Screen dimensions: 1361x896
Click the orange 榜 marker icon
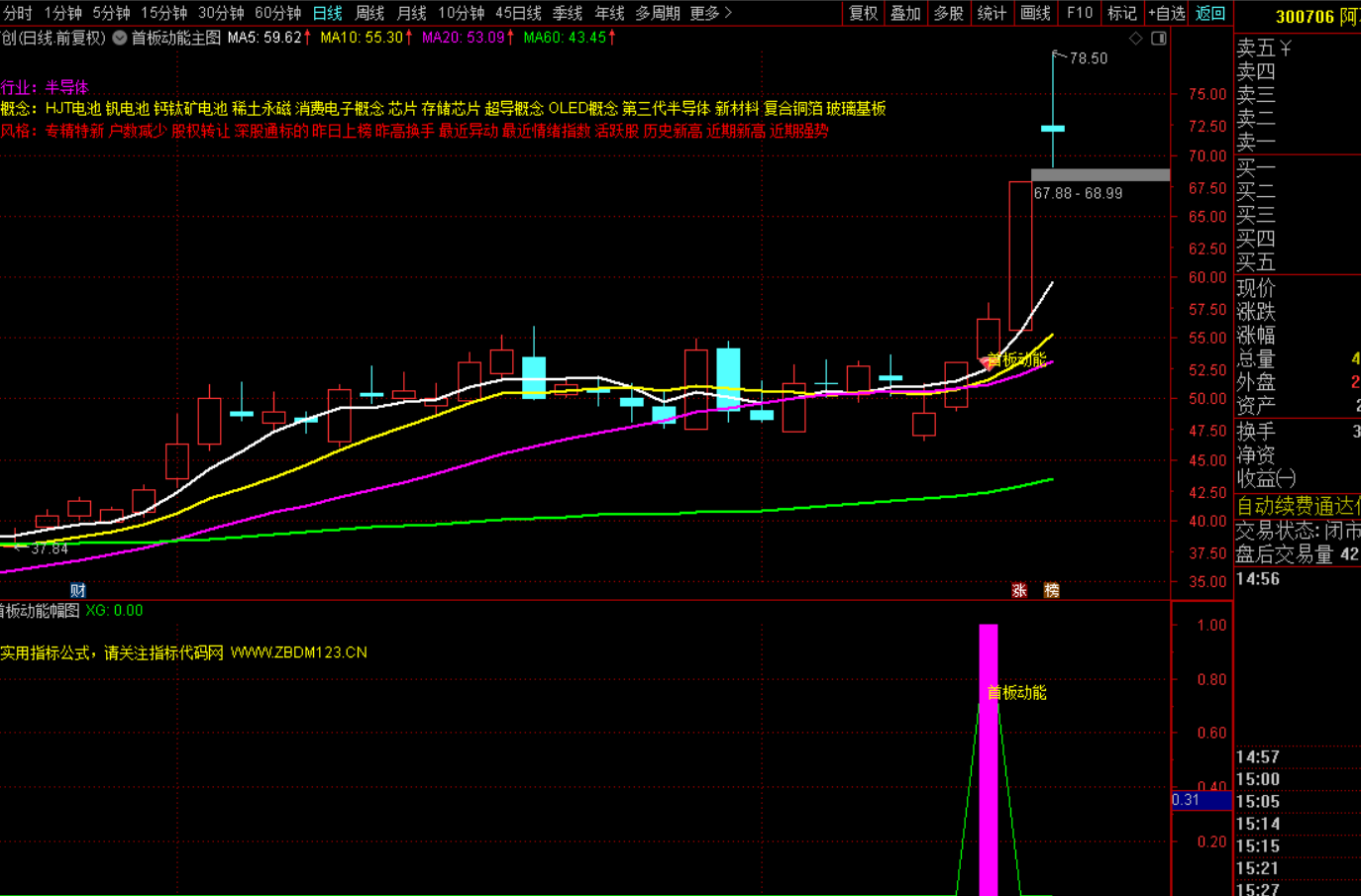[x=1052, y=590]
